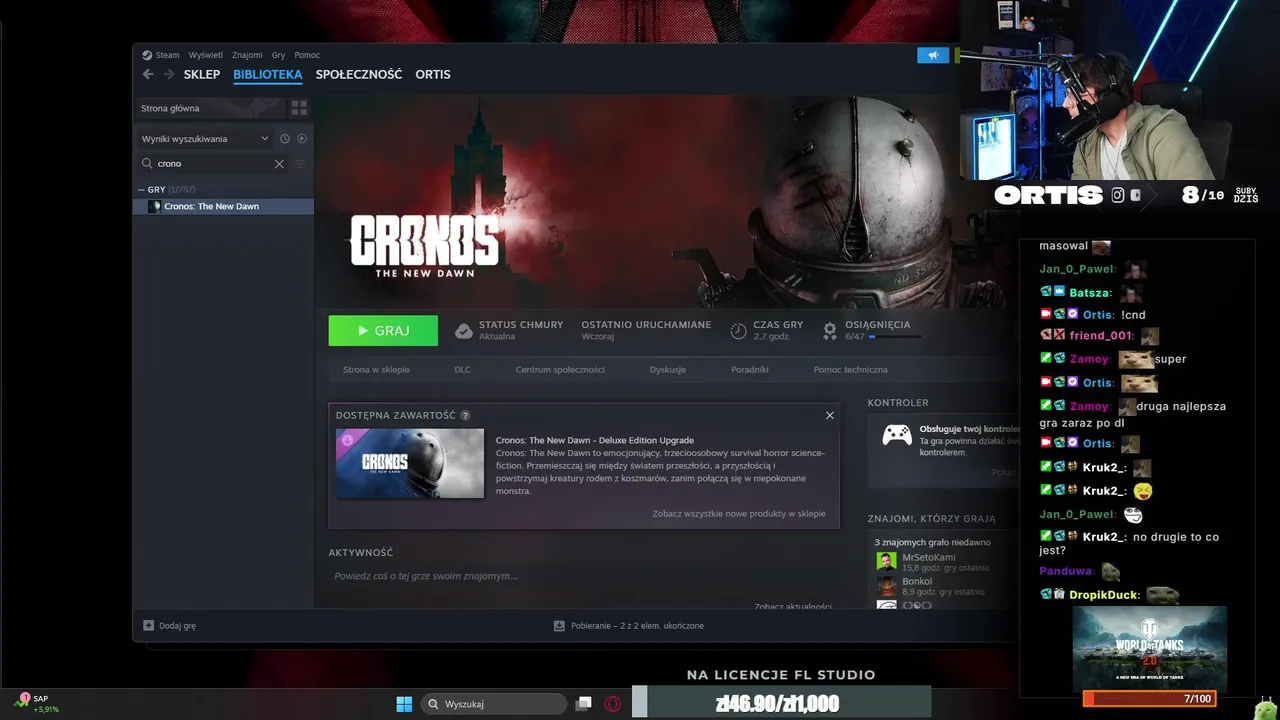
Task: Click the friend name Bonkol
Action: 917,581
